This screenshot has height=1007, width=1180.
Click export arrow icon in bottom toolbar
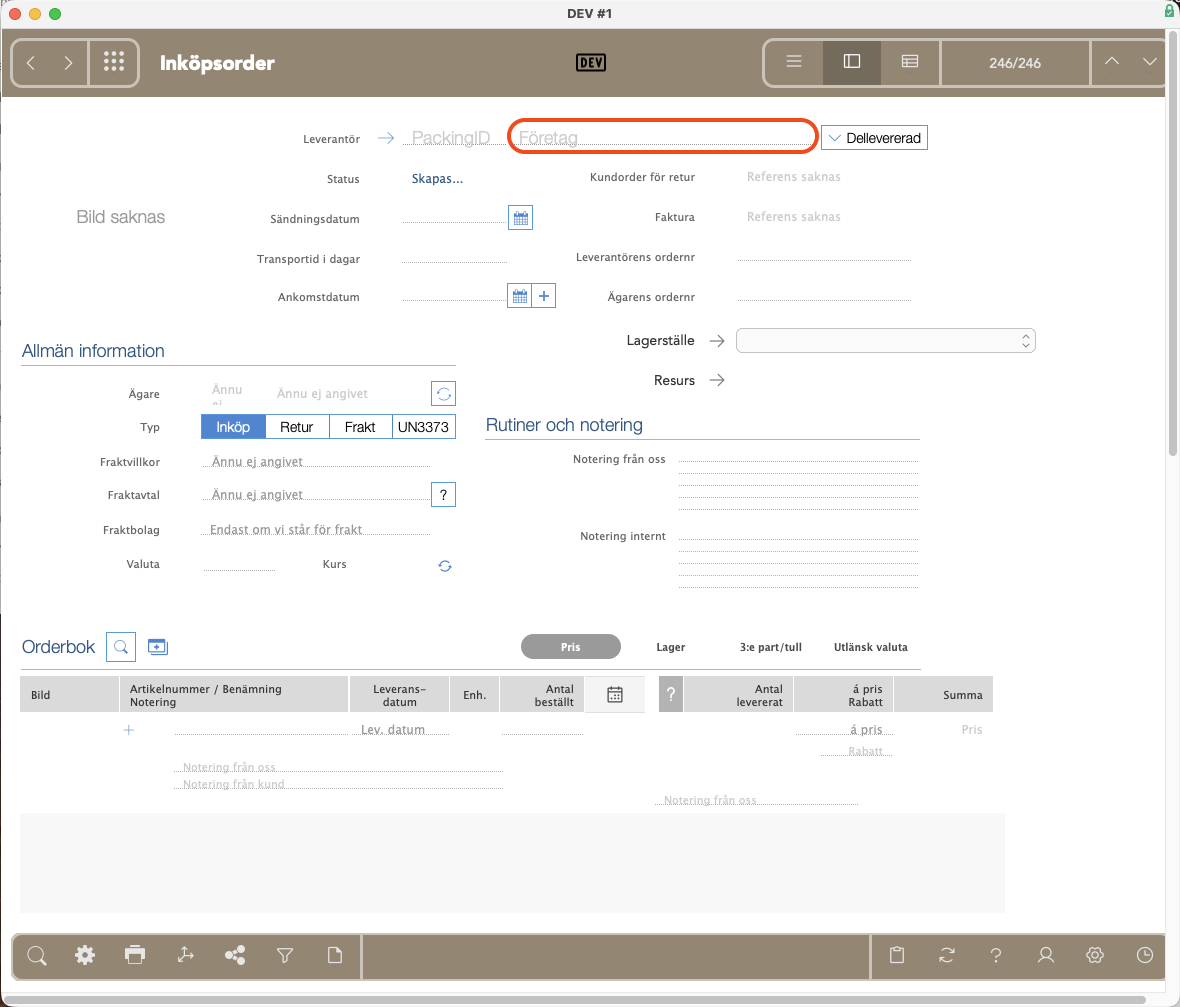pyautogui.click(x=185, y=955)
